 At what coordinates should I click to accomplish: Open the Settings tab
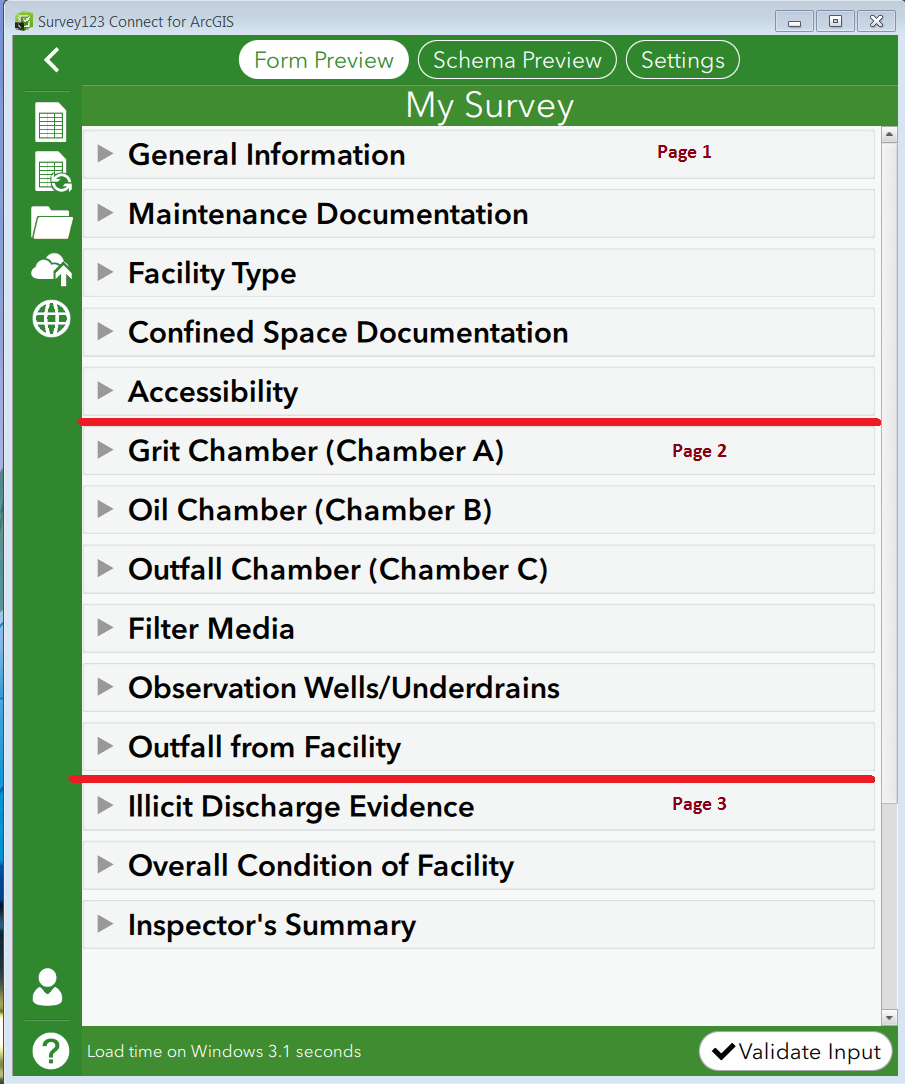coord(682,60)
